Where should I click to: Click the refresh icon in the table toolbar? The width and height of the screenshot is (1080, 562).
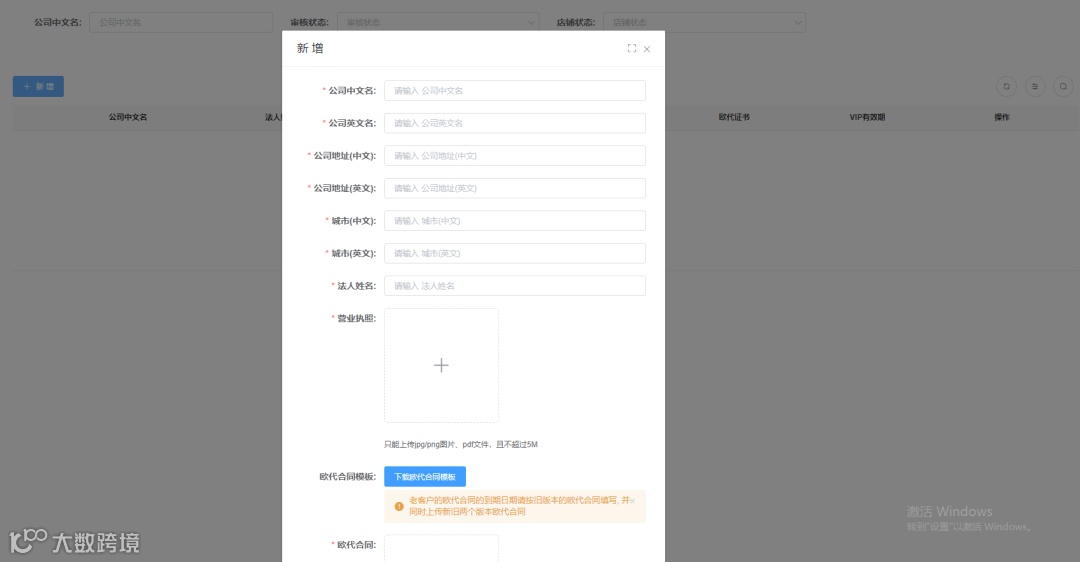(1006, 86)
